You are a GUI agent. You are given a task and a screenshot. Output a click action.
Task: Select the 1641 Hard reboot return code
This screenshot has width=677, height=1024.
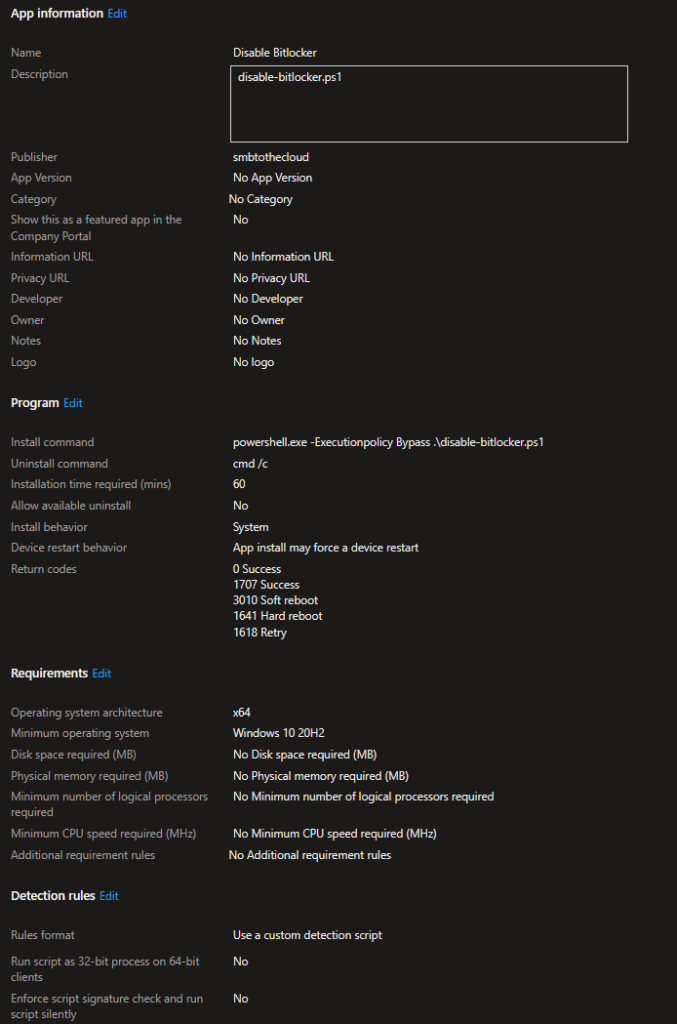tap(277, 616)
